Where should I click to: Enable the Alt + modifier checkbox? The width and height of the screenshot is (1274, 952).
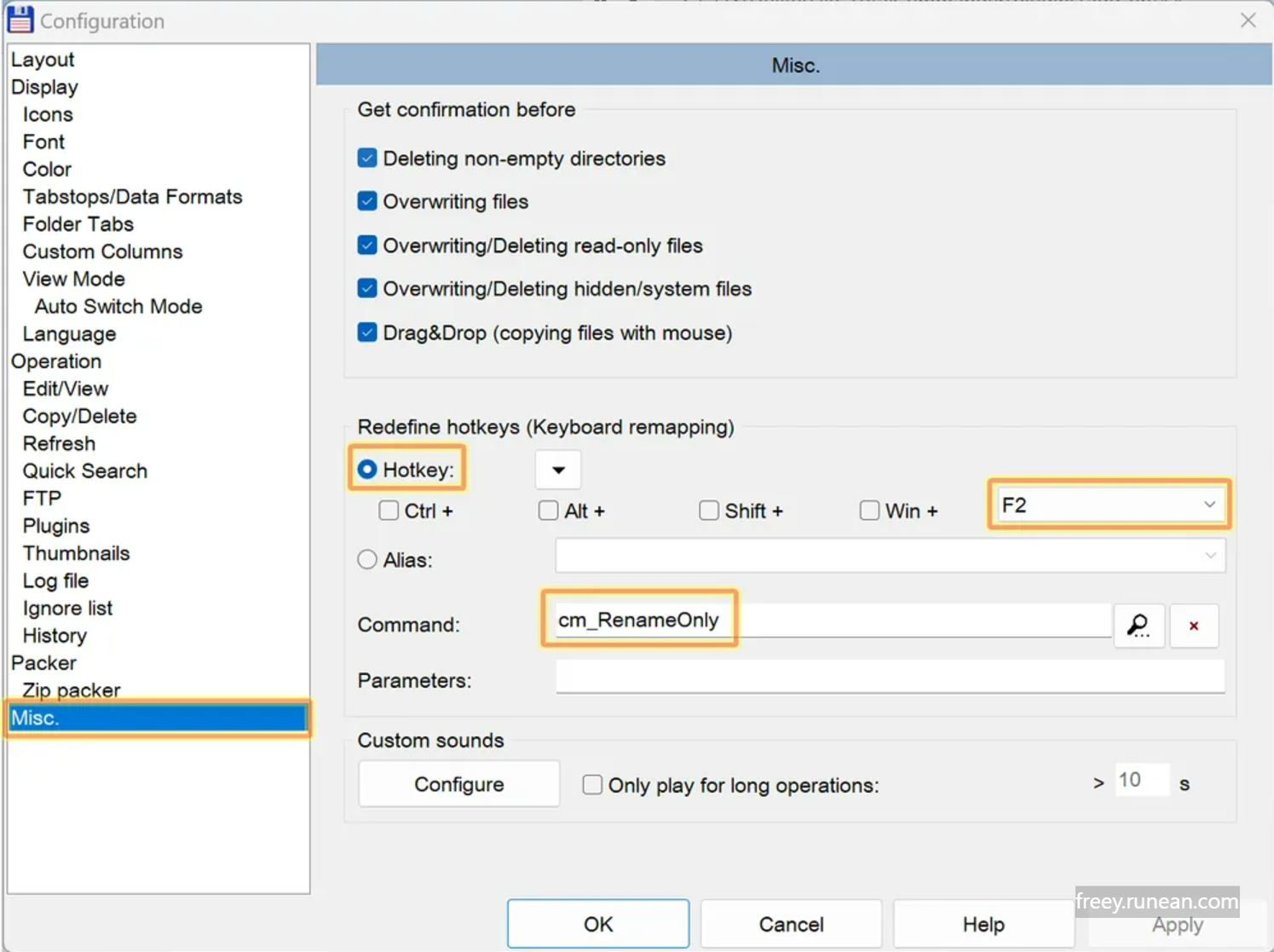click(548, 511)
